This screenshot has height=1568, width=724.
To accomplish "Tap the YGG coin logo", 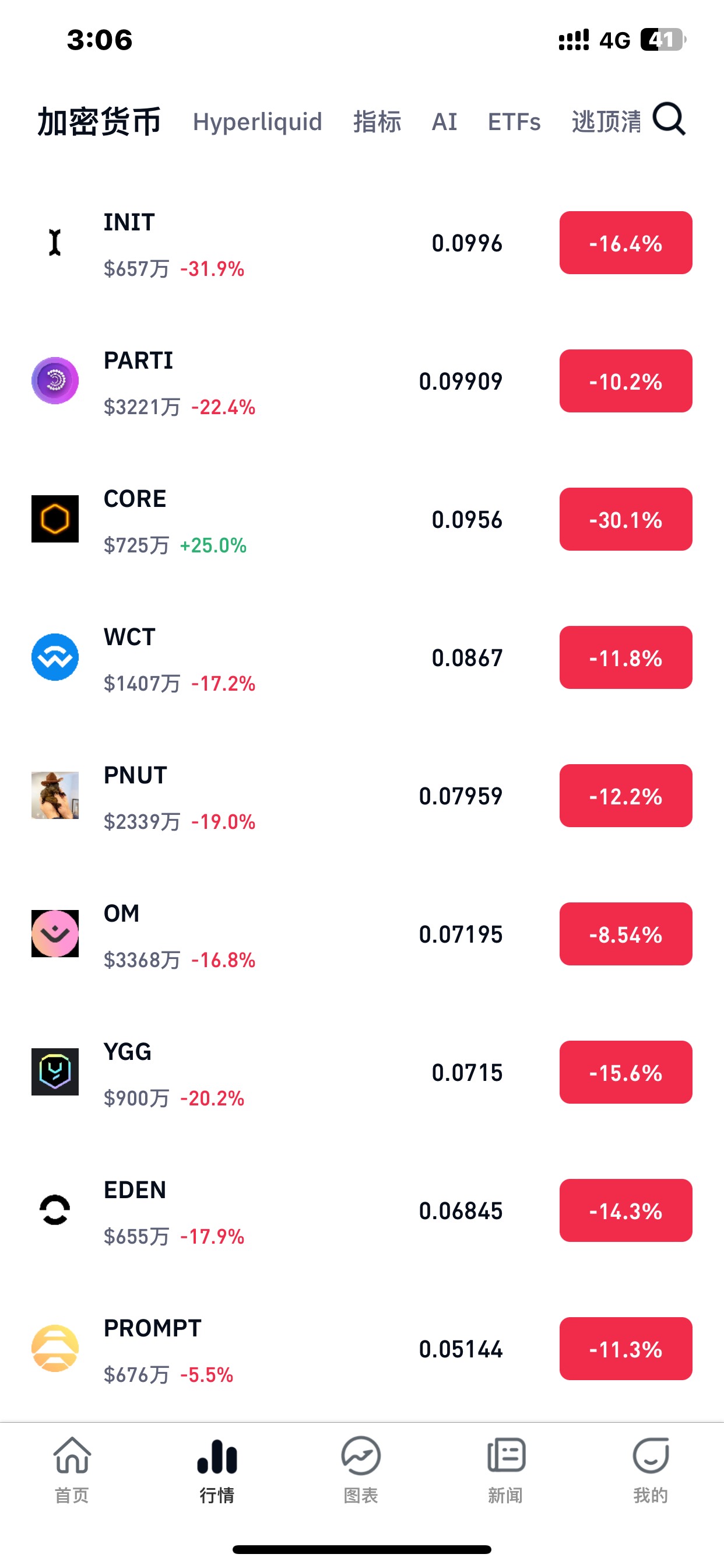I will point(55,1072).
